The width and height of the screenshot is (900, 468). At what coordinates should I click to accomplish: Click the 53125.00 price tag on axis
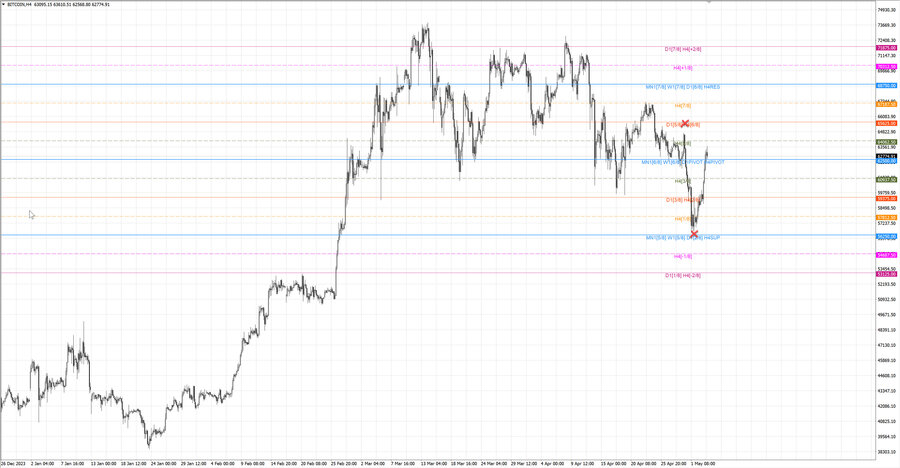click(x=887, y=274)
